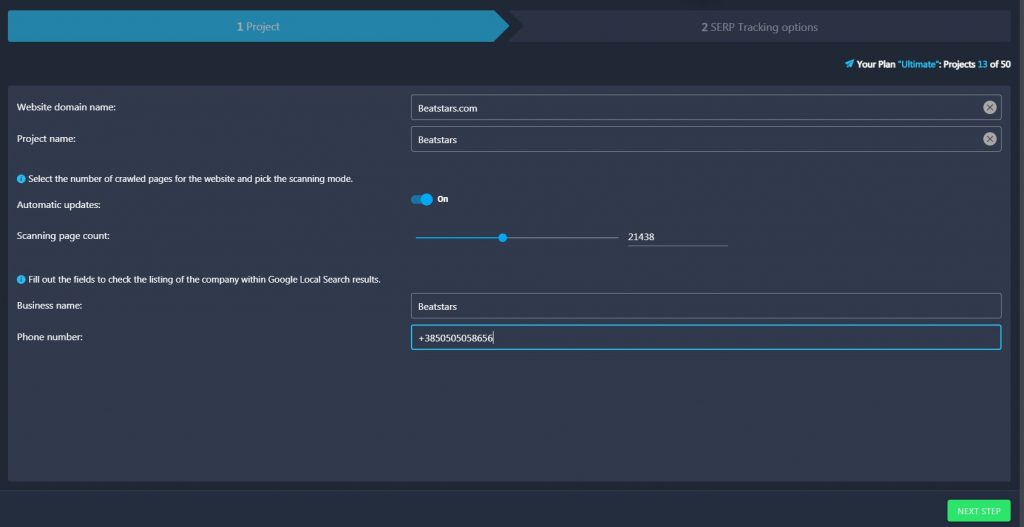Focus the Project name input field
The height and width of the screenshot is (527, 1024).
click(697, 139)
